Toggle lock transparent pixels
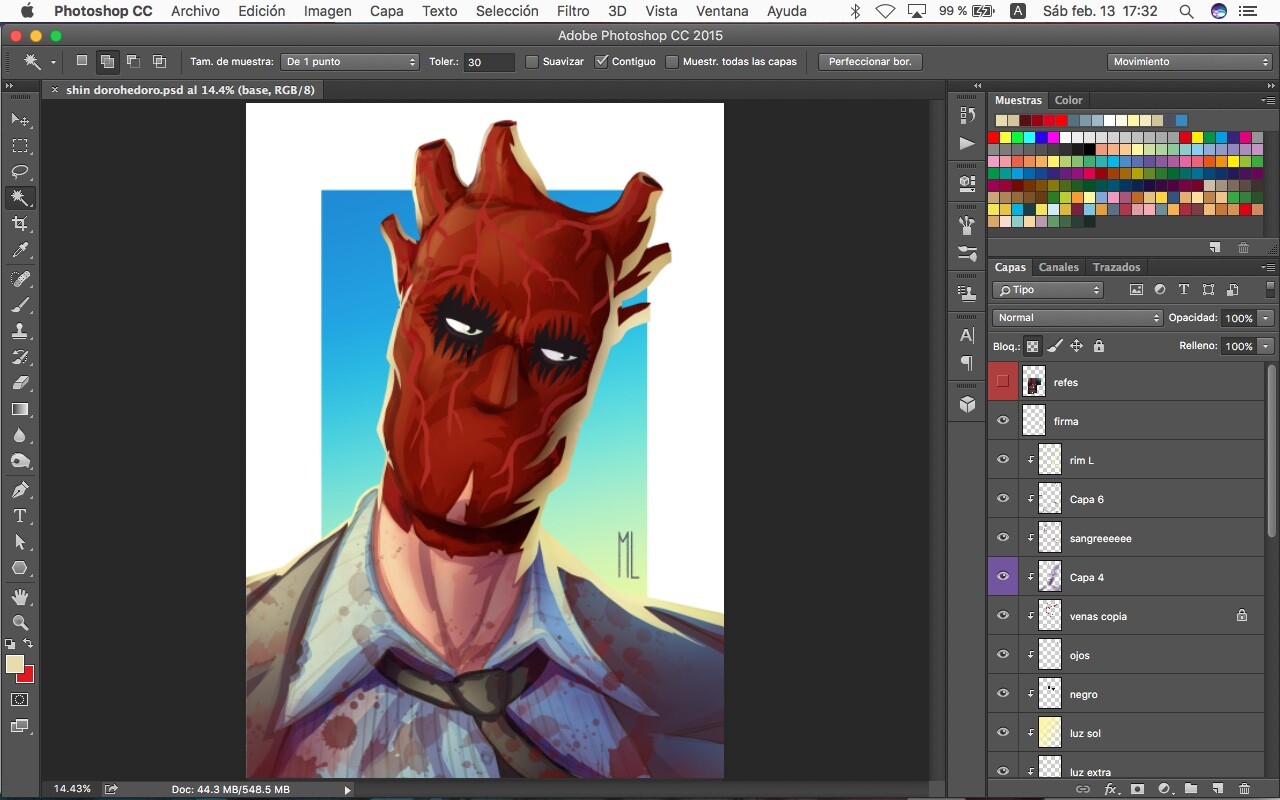1280x800 pixels. [x=1033, y=346]
